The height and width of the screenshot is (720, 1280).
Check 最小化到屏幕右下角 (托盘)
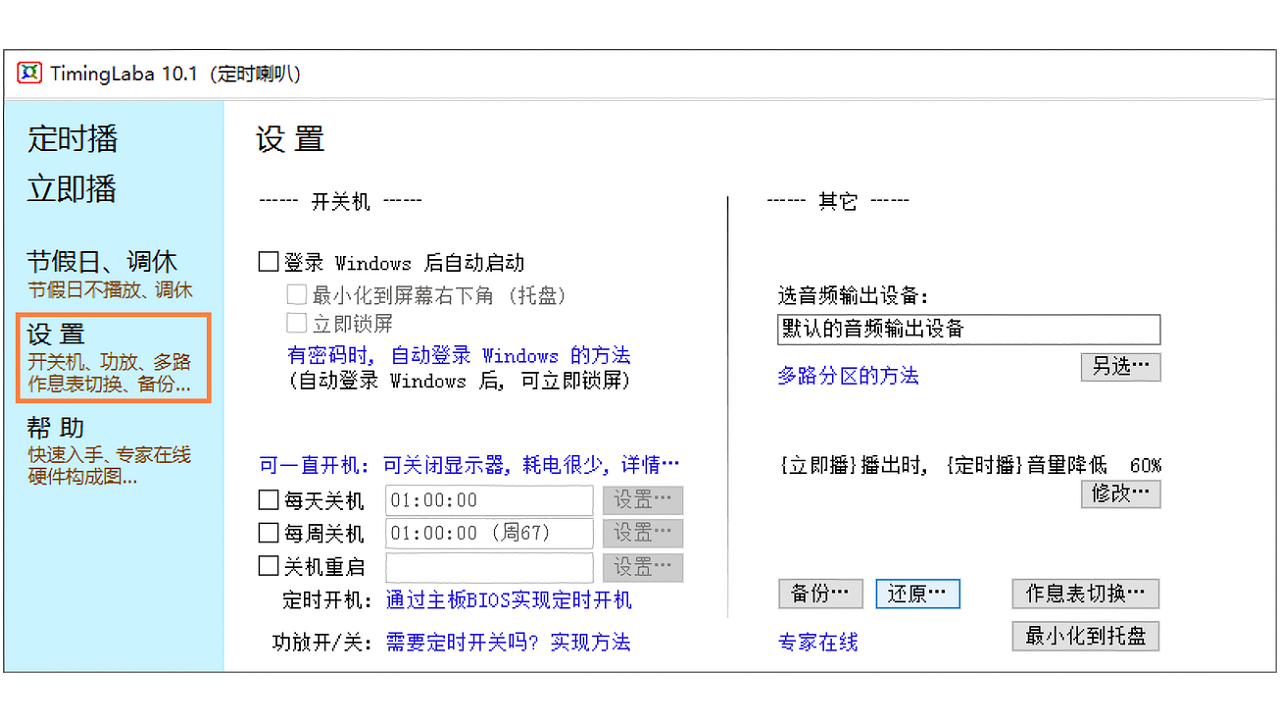click(297, 294)
